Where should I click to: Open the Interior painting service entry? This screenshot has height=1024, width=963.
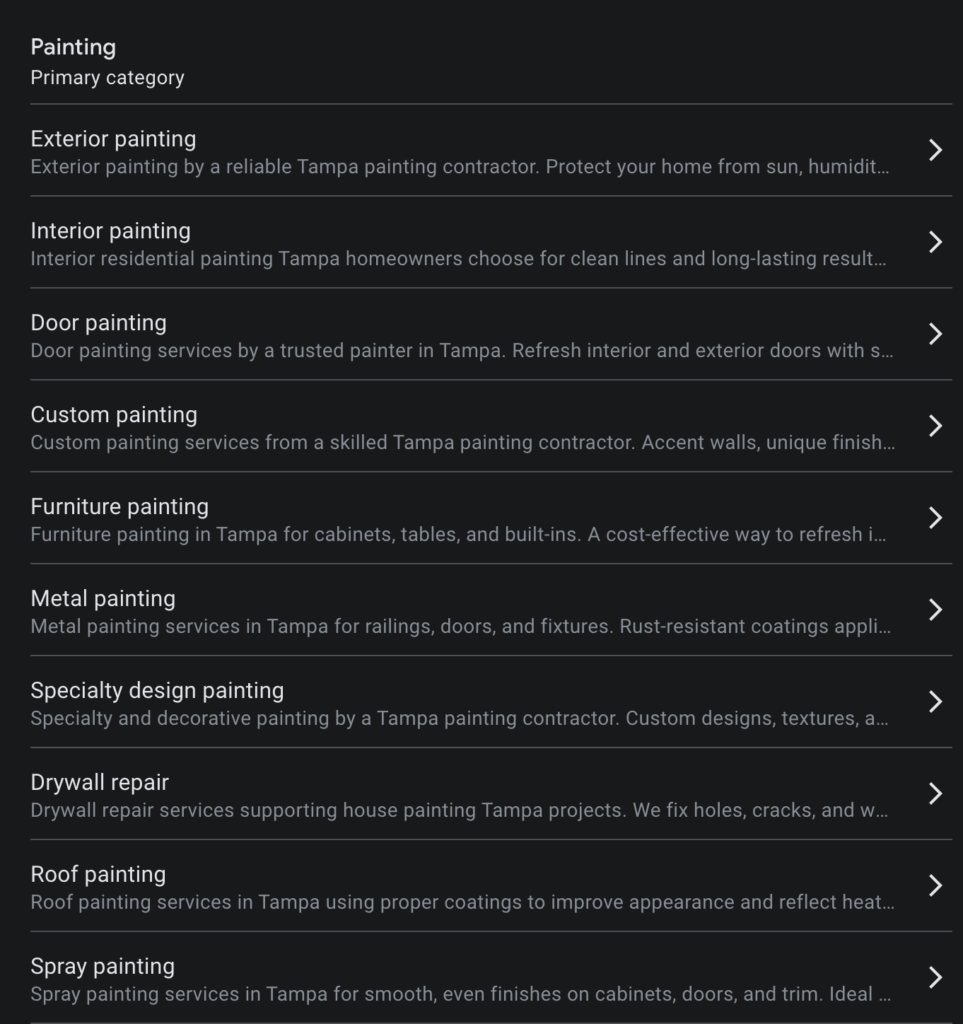pyautogui.click(x=110, y=231)
